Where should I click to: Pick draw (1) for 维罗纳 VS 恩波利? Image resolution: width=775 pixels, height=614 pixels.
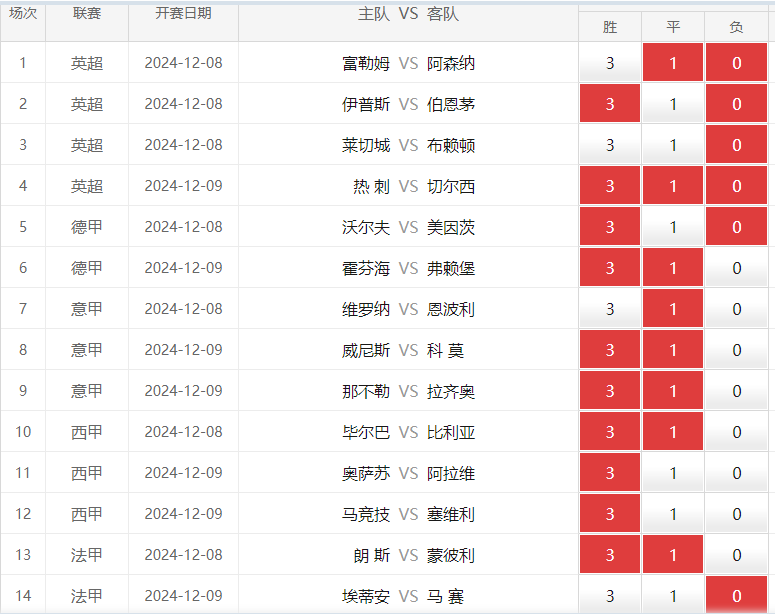tap(673, 308)
